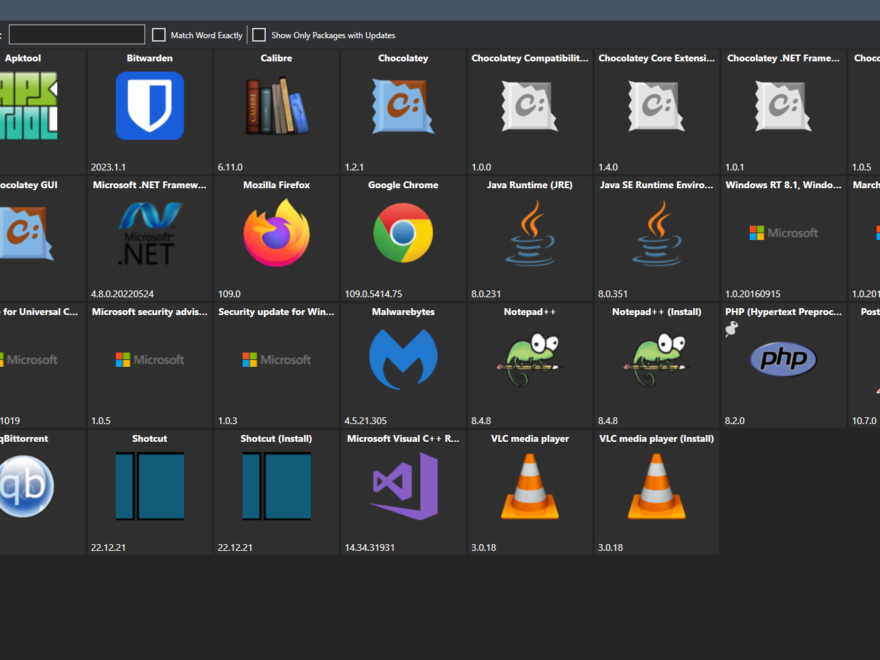Select the Google Chrome package icon
Screen dimensions: 880x660
(x=403, y=233)
